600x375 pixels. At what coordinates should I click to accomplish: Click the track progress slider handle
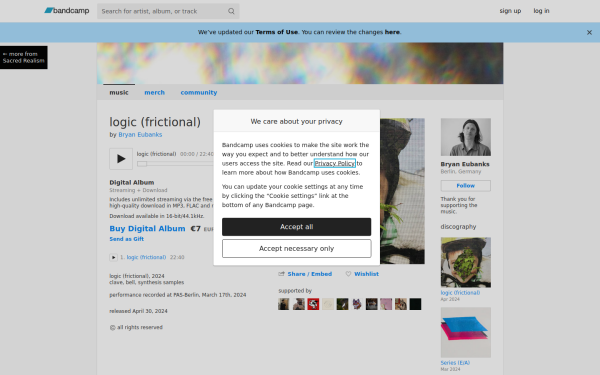pos(142,164)
